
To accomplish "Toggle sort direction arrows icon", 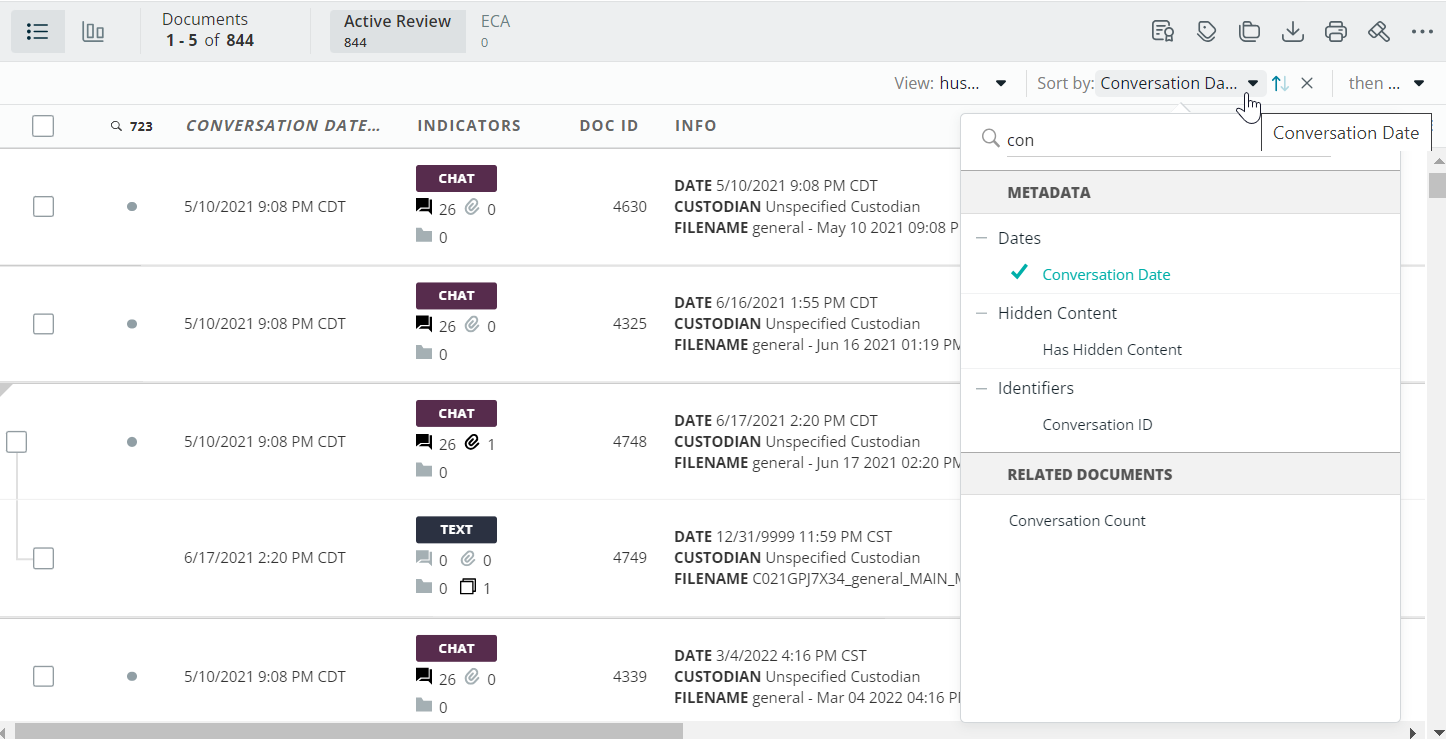I will (1280, 83).
